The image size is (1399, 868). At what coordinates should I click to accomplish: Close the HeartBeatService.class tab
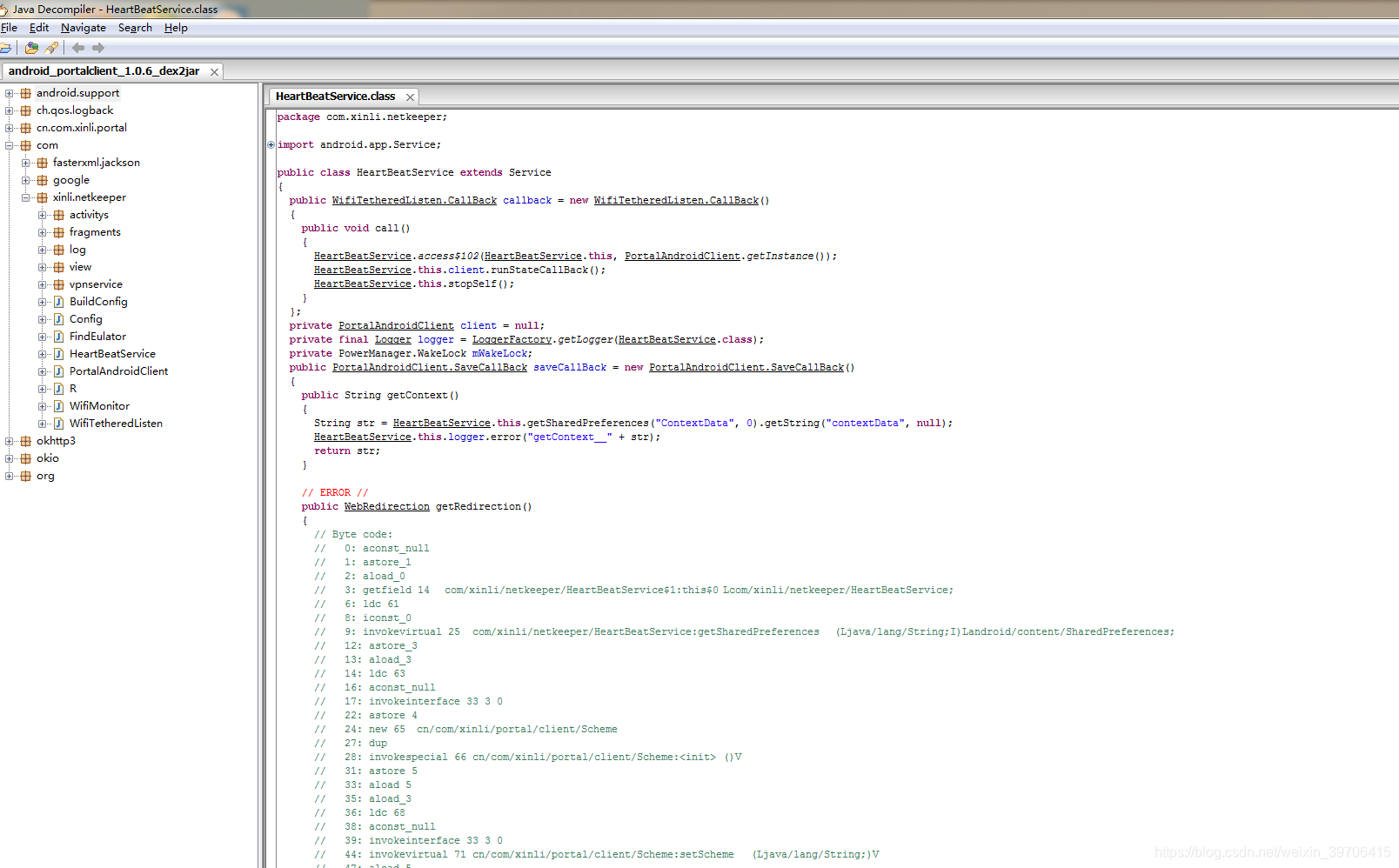click(410, 97)
